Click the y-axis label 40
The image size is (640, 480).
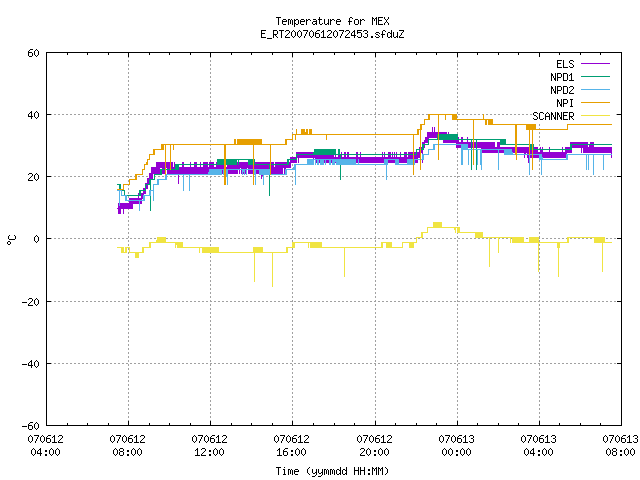point(33,115)
